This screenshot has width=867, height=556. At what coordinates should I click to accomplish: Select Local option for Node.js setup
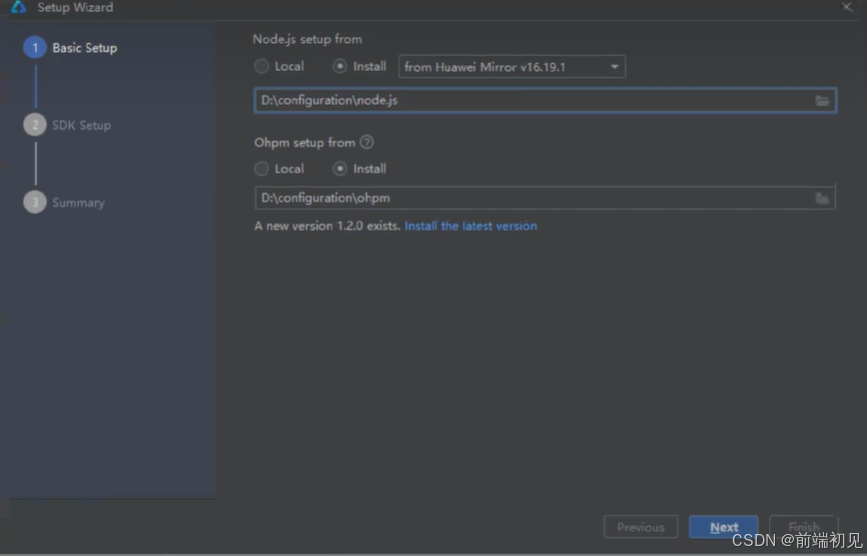[279, 66]
